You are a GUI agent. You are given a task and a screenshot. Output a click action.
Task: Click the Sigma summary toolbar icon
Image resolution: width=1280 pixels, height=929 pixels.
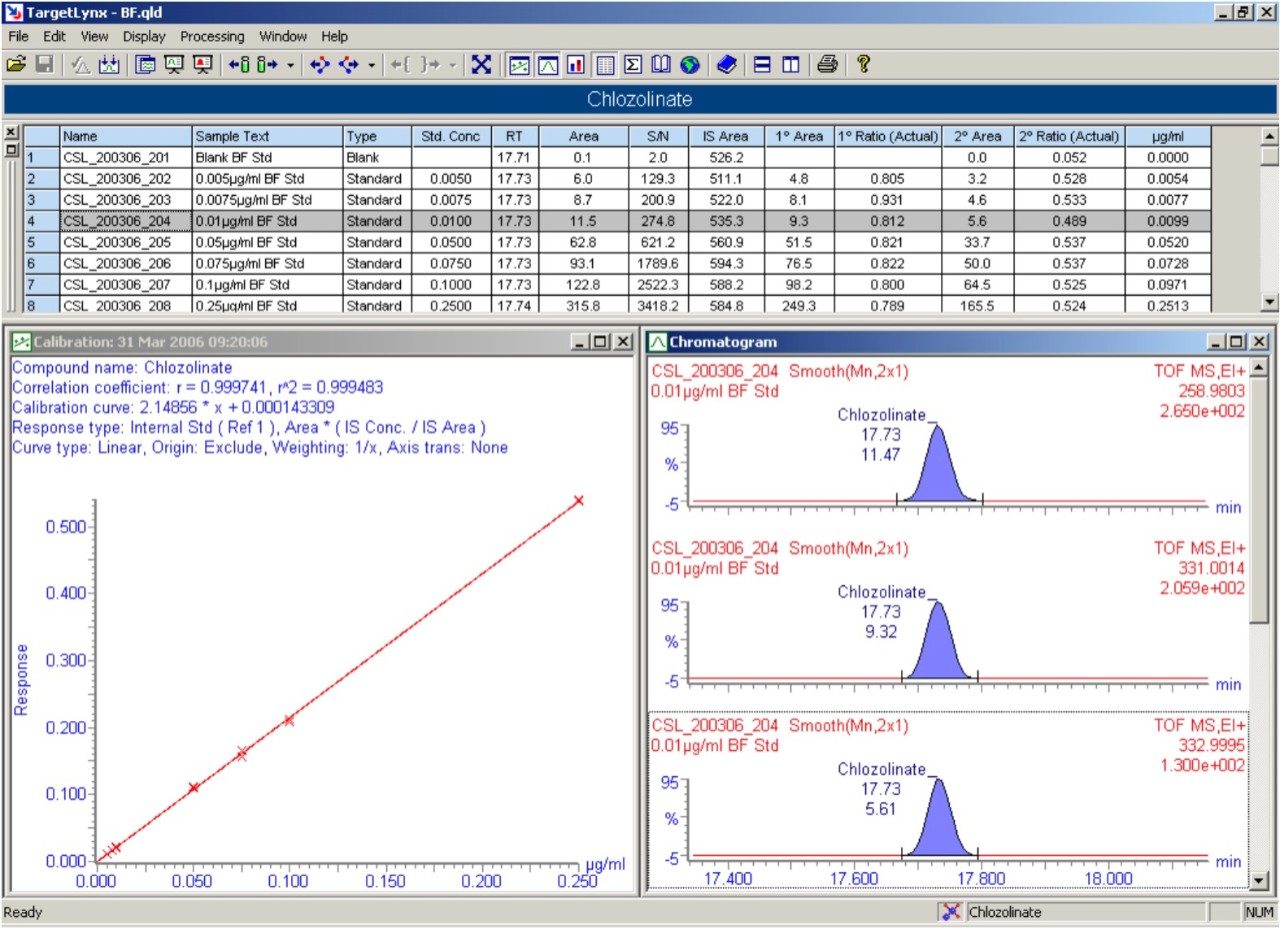point(633,65)
